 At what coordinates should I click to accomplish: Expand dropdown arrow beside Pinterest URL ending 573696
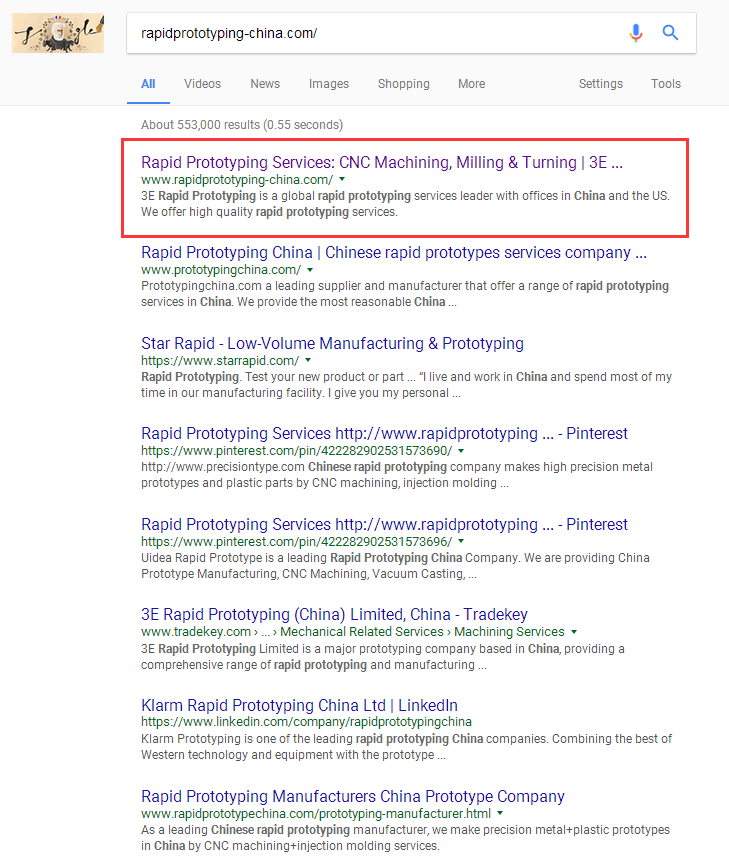coord(461,541)
